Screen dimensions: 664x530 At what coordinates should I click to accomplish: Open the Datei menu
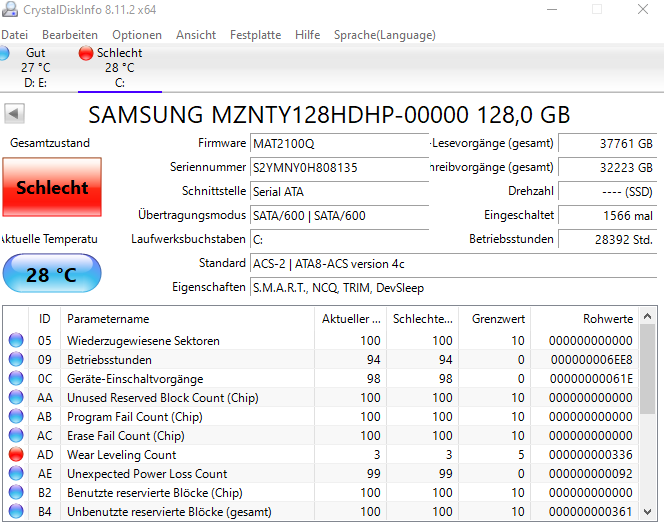pos(14,35)
